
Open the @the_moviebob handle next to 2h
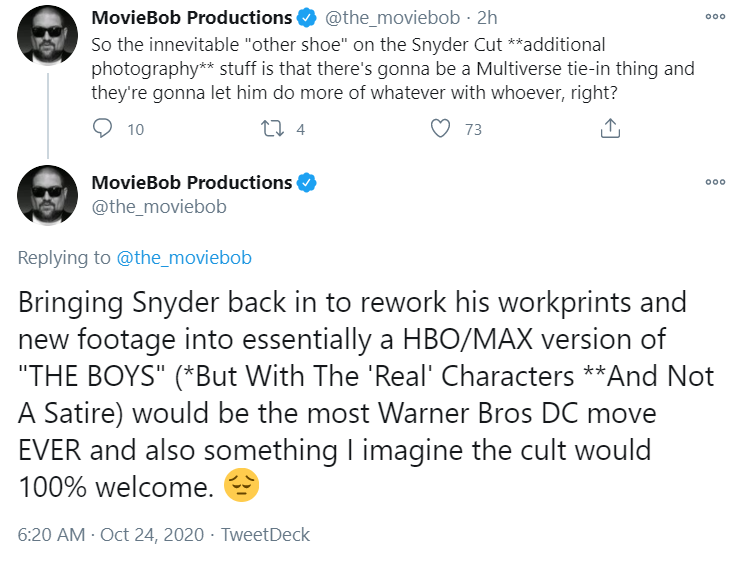392,18
